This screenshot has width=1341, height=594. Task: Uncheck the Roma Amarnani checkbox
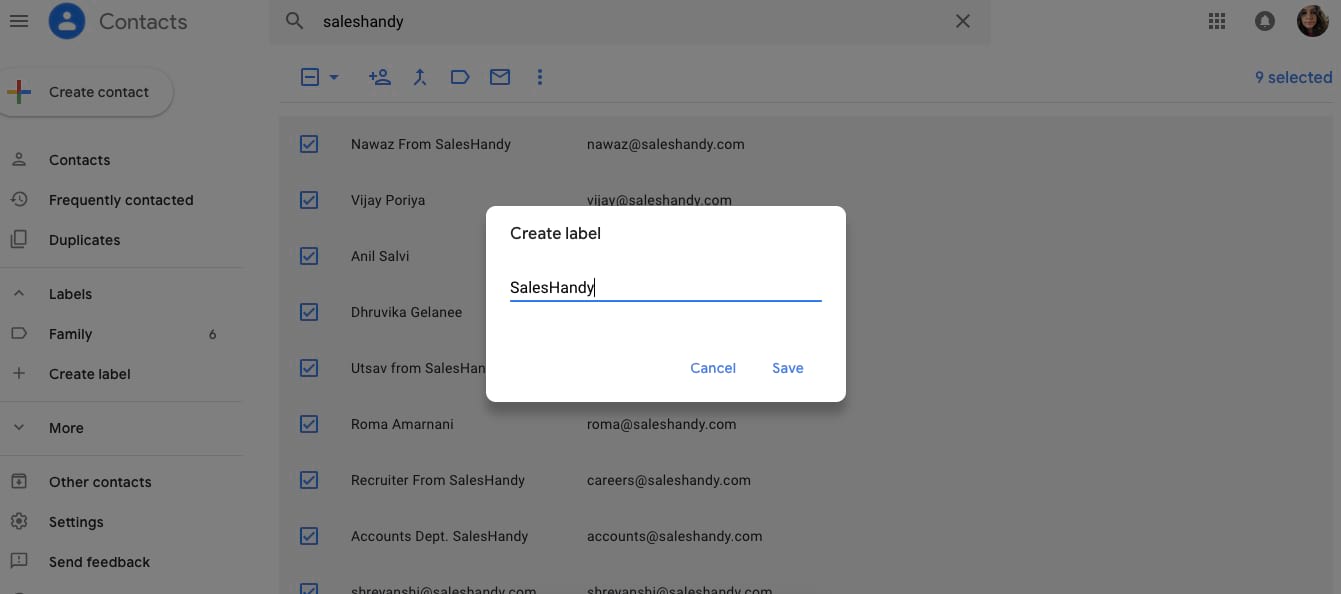pos(309,424)
